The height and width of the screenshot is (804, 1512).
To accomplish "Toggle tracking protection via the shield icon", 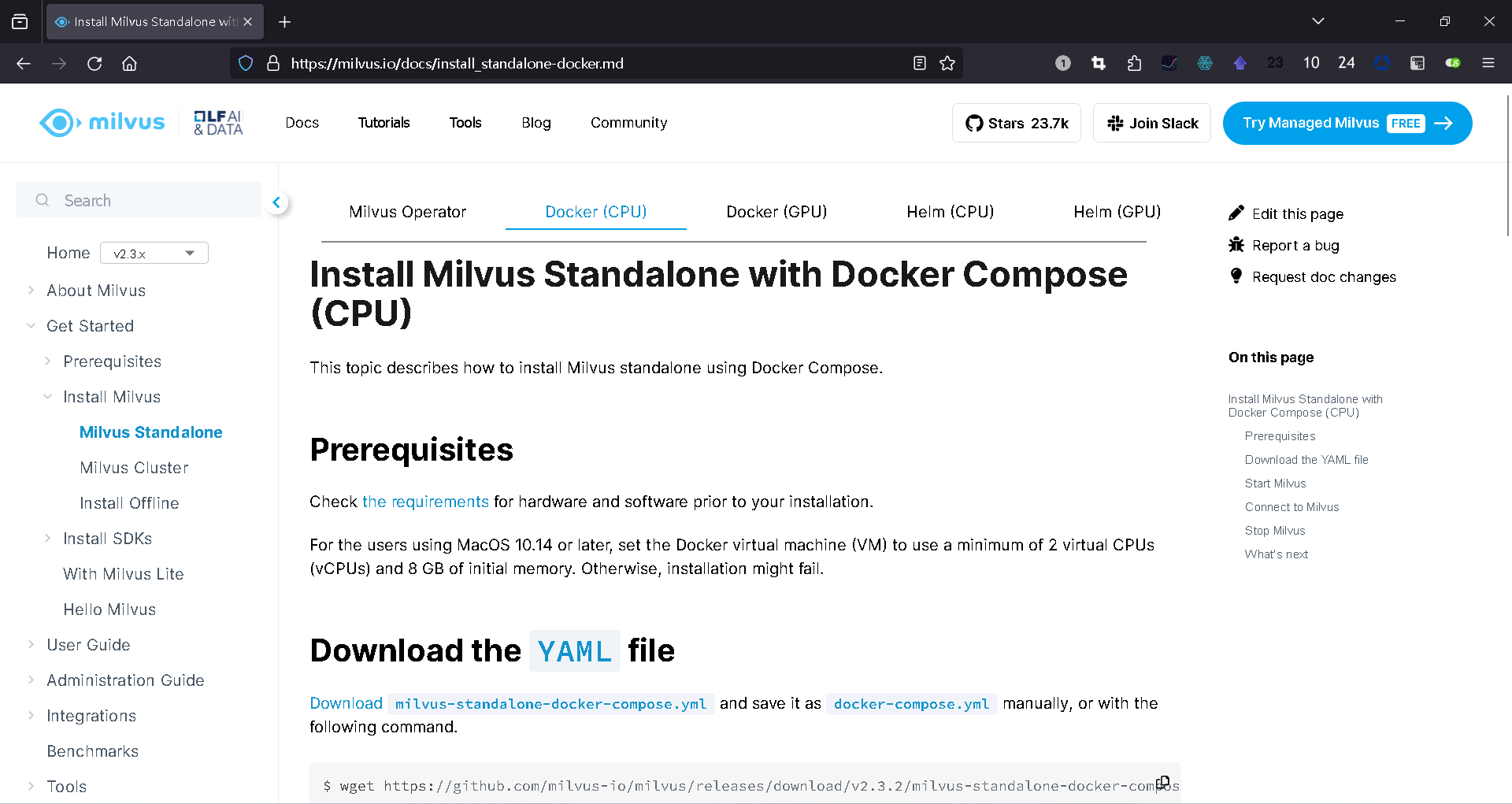I will 245,63.
